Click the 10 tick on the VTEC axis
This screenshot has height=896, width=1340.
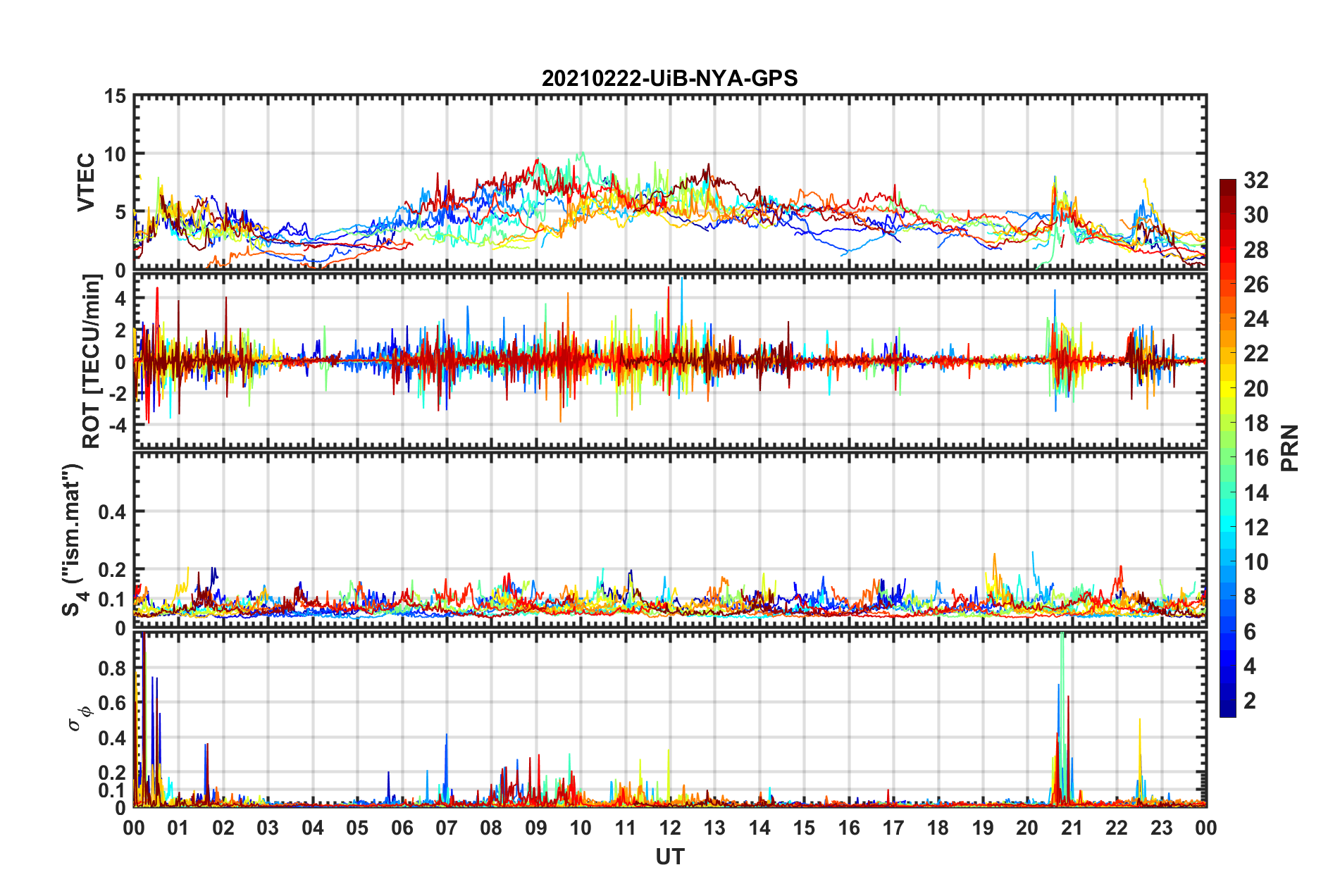pos(115,154)
